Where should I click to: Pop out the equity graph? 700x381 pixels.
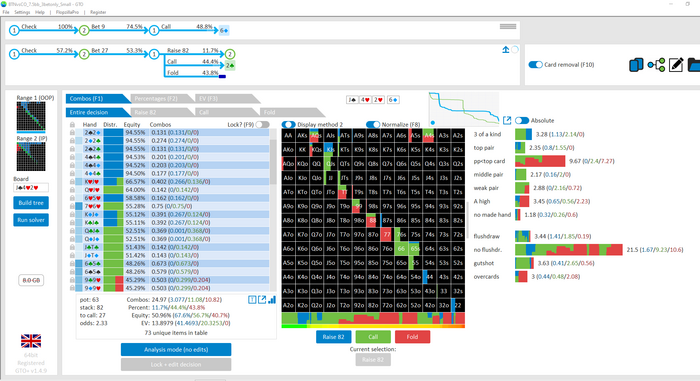(x=507, y=120)
